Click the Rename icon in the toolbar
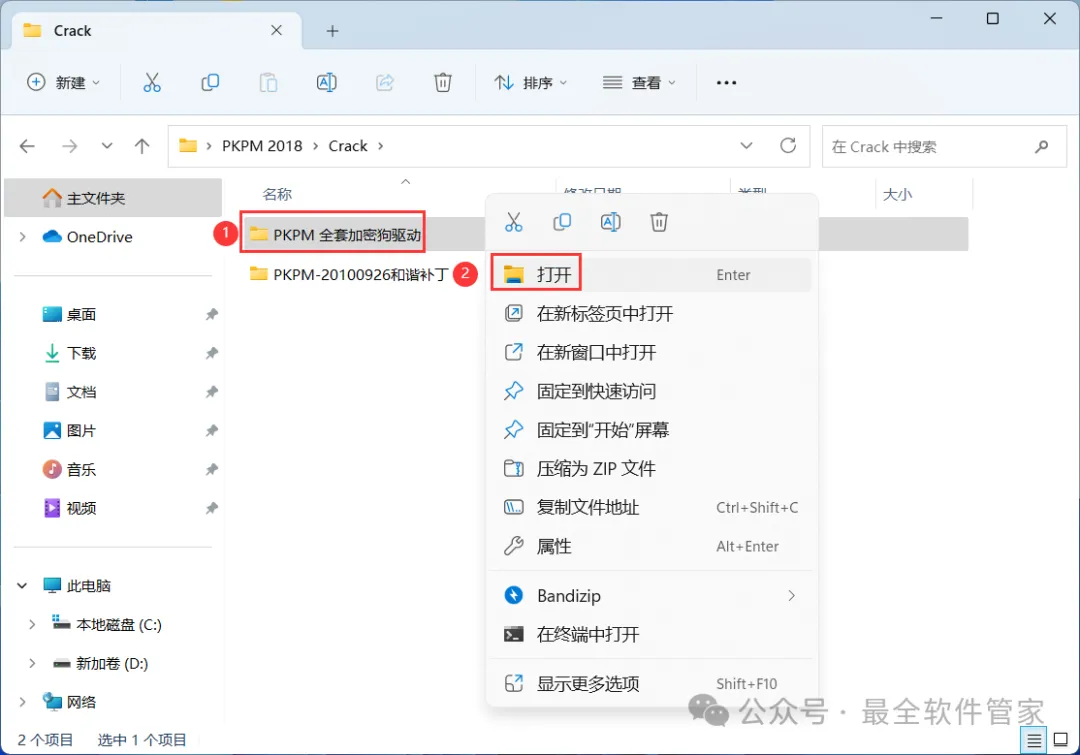 326,83
